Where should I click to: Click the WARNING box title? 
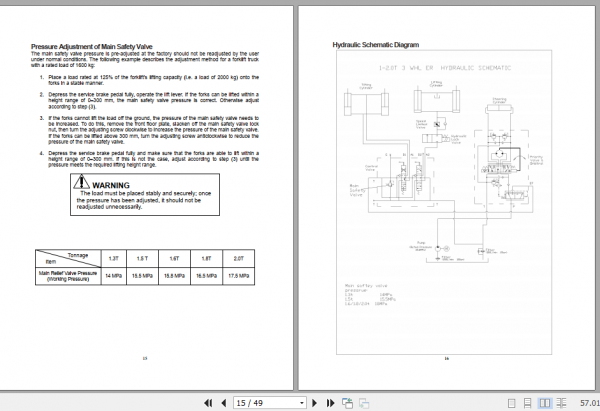click(111, 185)
